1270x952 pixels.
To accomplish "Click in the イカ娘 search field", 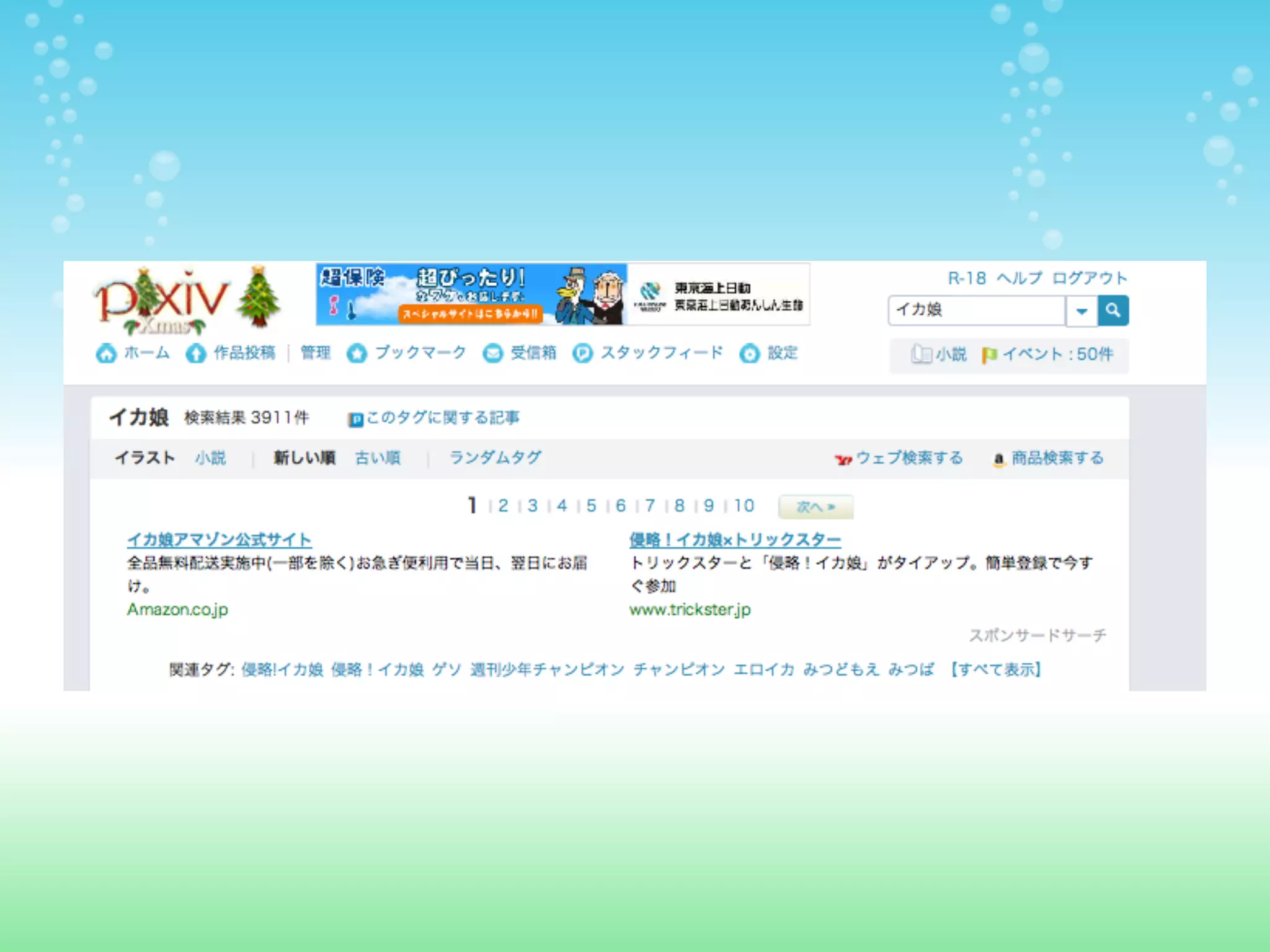I will pyautogui.click(x=976, y=311).
